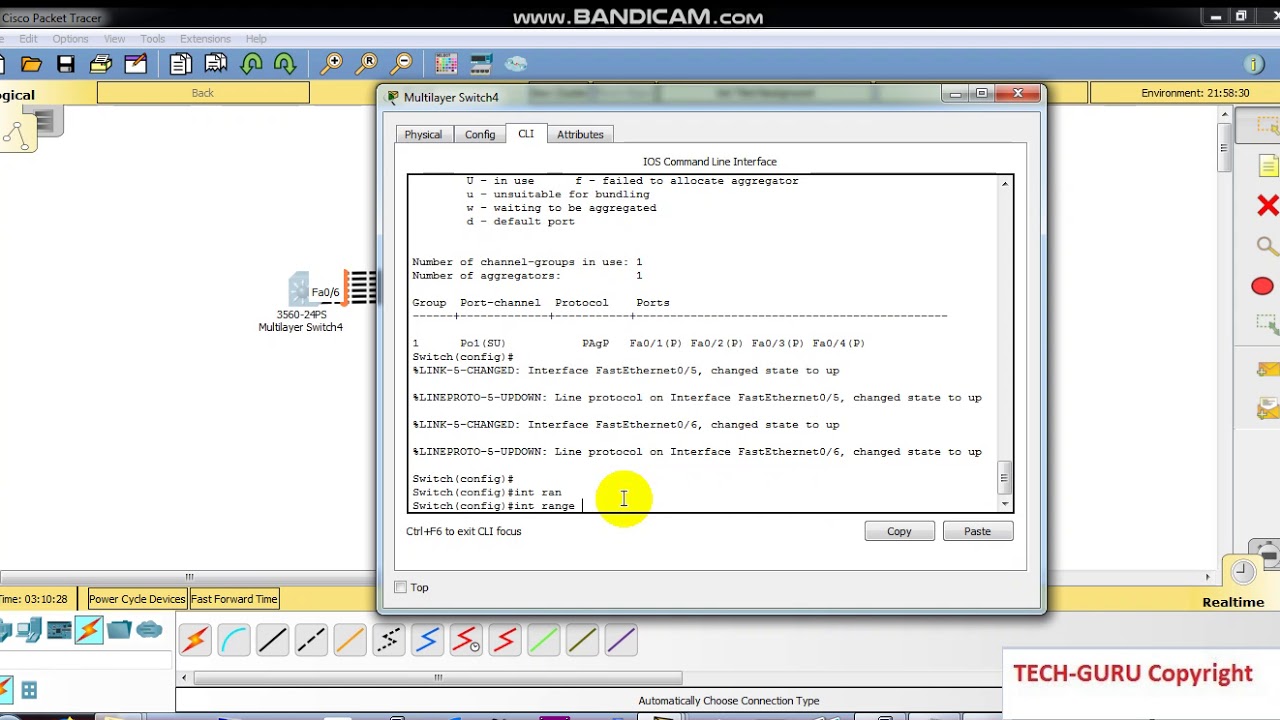
Task: Select the Connections category lightning icon
Action: [89, 630]
